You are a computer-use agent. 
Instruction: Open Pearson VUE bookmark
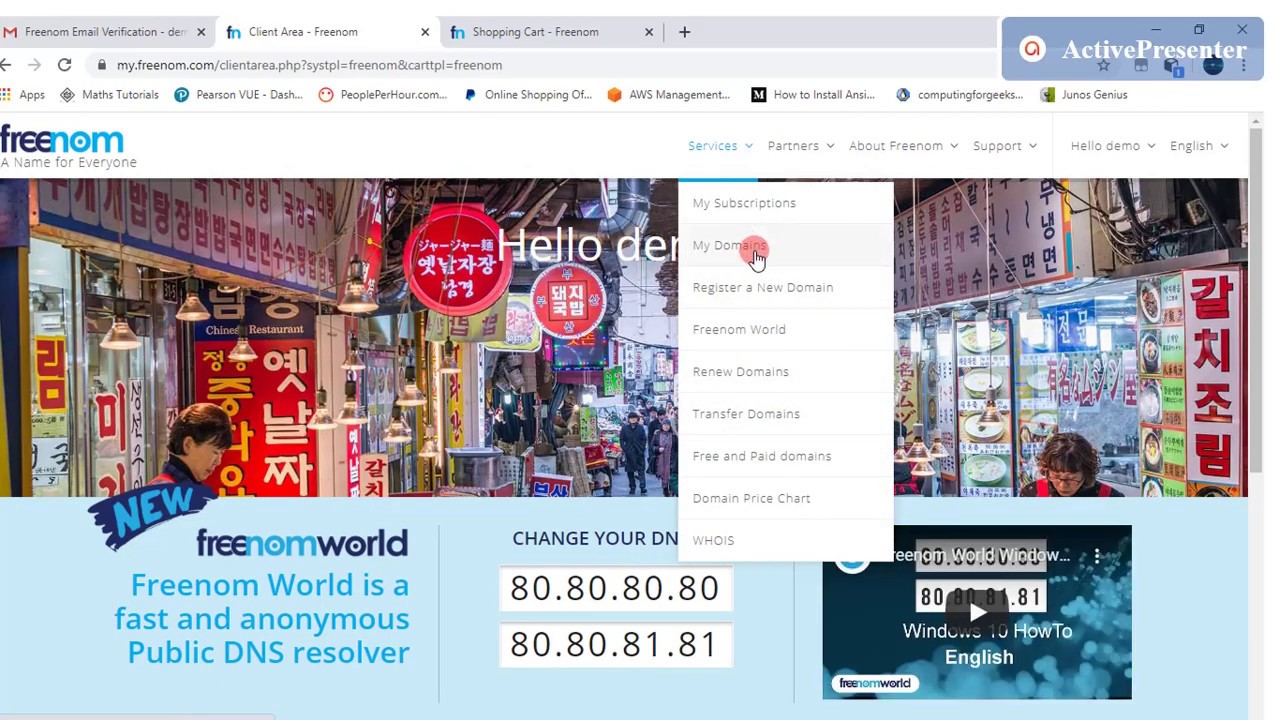pos(238,95)
